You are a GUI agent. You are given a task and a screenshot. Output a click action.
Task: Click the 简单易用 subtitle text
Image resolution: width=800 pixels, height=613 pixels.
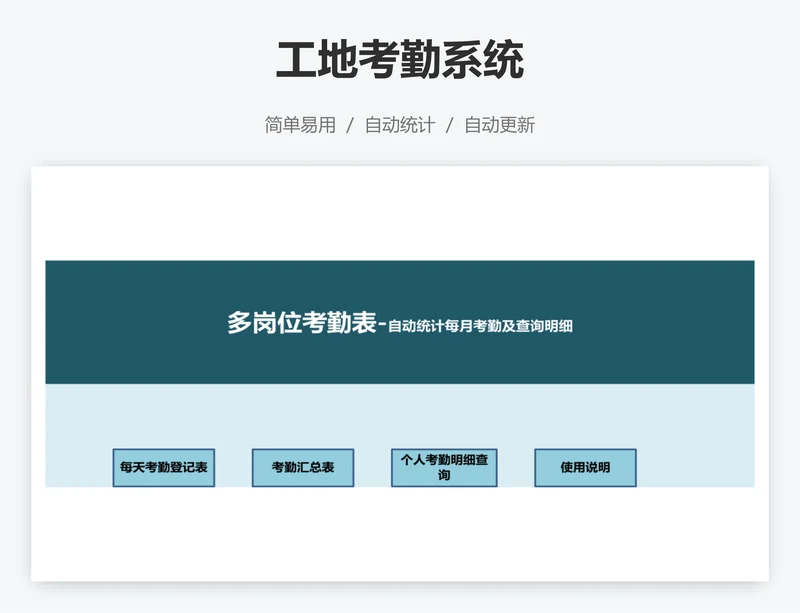(x=300, y=125)
